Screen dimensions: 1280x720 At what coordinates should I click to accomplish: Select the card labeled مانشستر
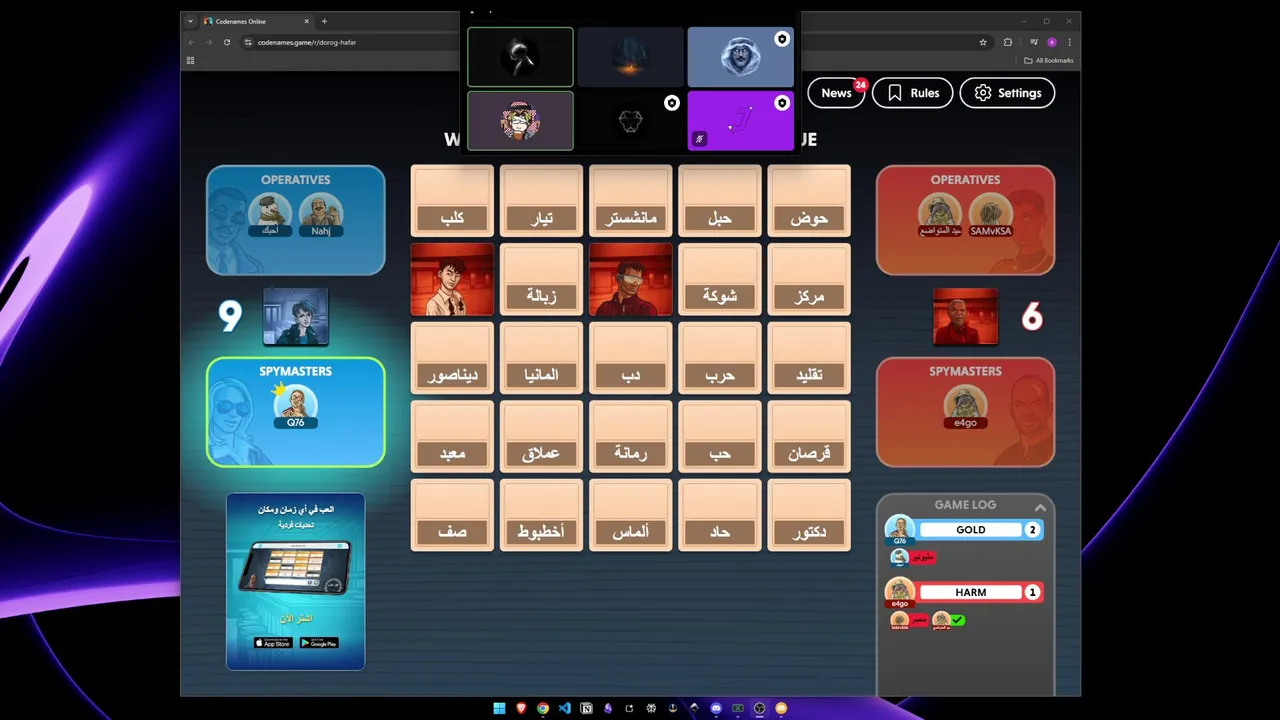click(x=631, y=201)
